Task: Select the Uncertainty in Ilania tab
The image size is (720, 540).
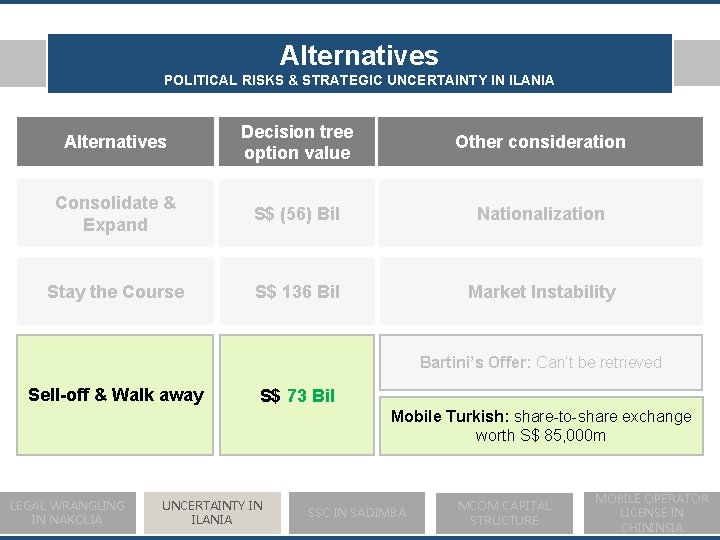Action: pyautogui.click(x=212, y=512)
